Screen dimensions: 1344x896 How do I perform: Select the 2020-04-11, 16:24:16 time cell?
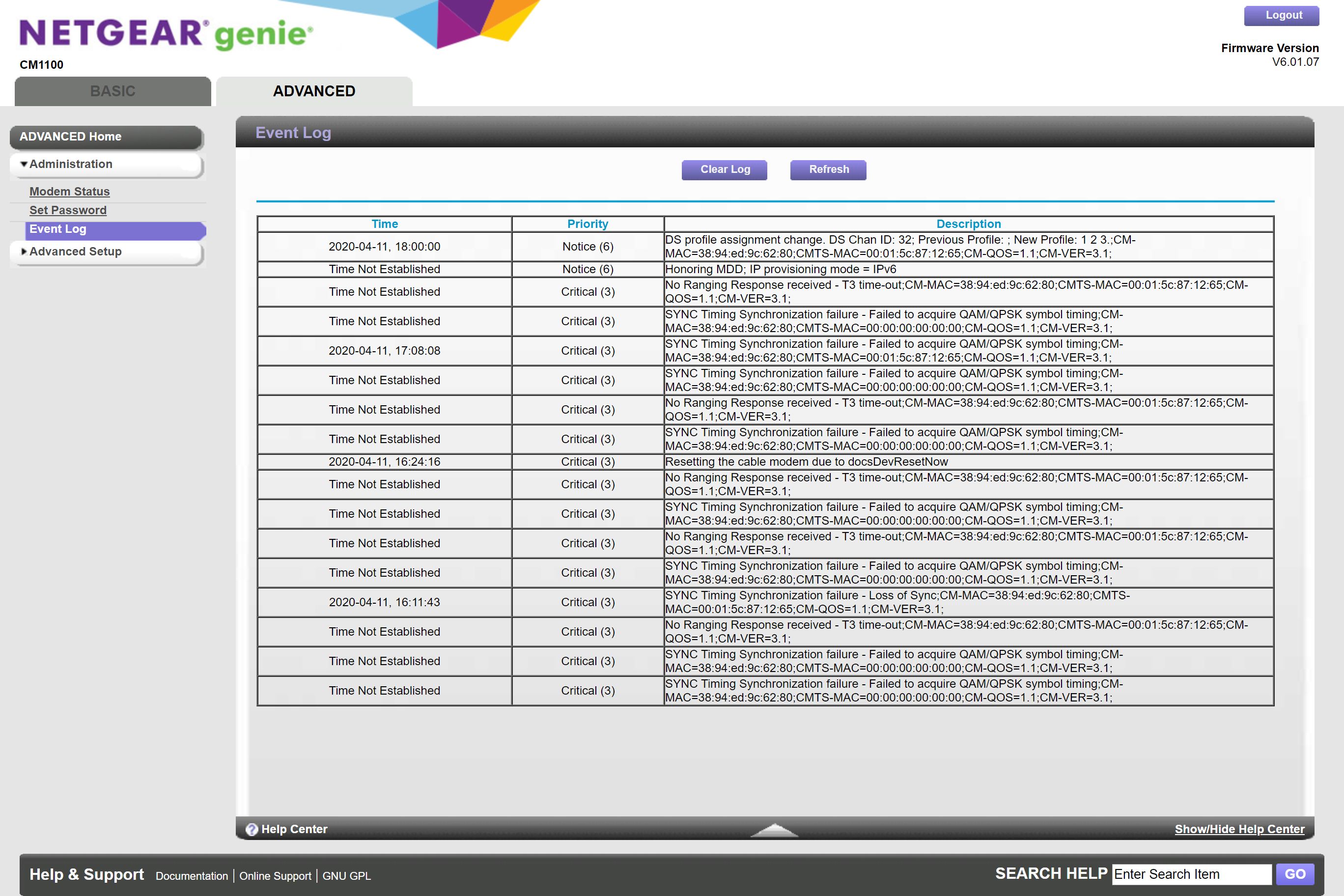385,462
